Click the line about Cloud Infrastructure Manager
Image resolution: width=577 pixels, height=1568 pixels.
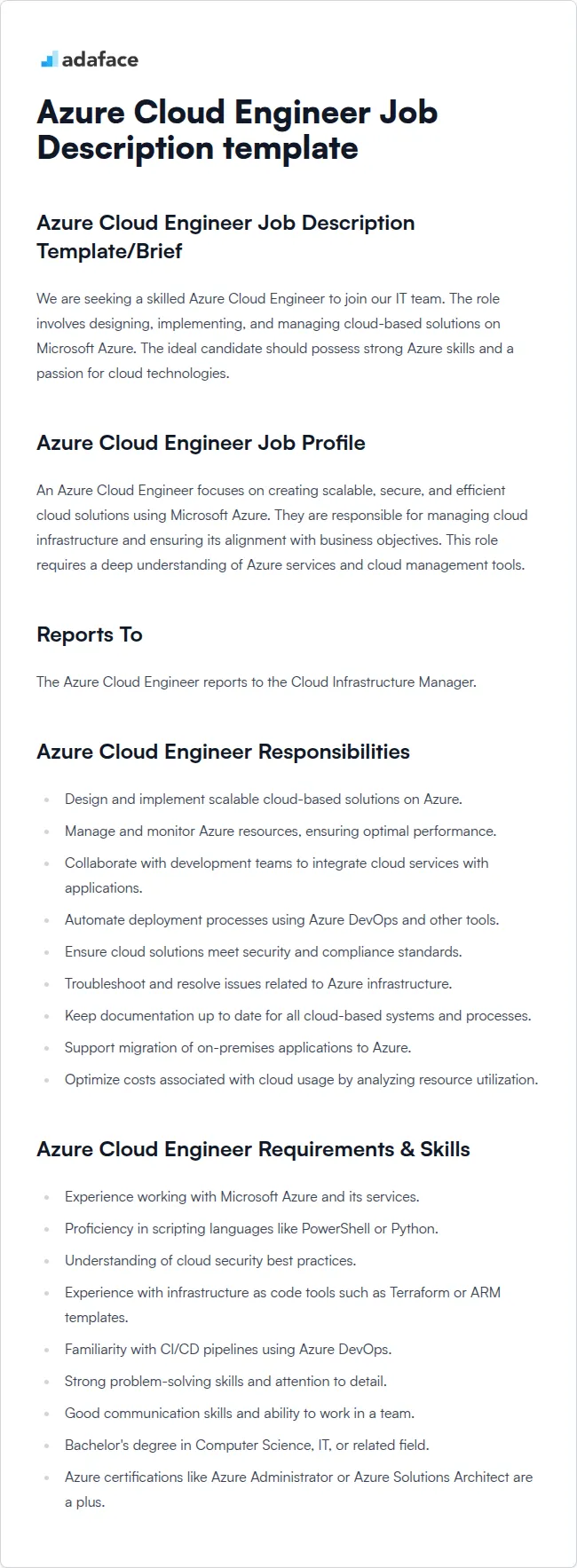coord(257,682)
